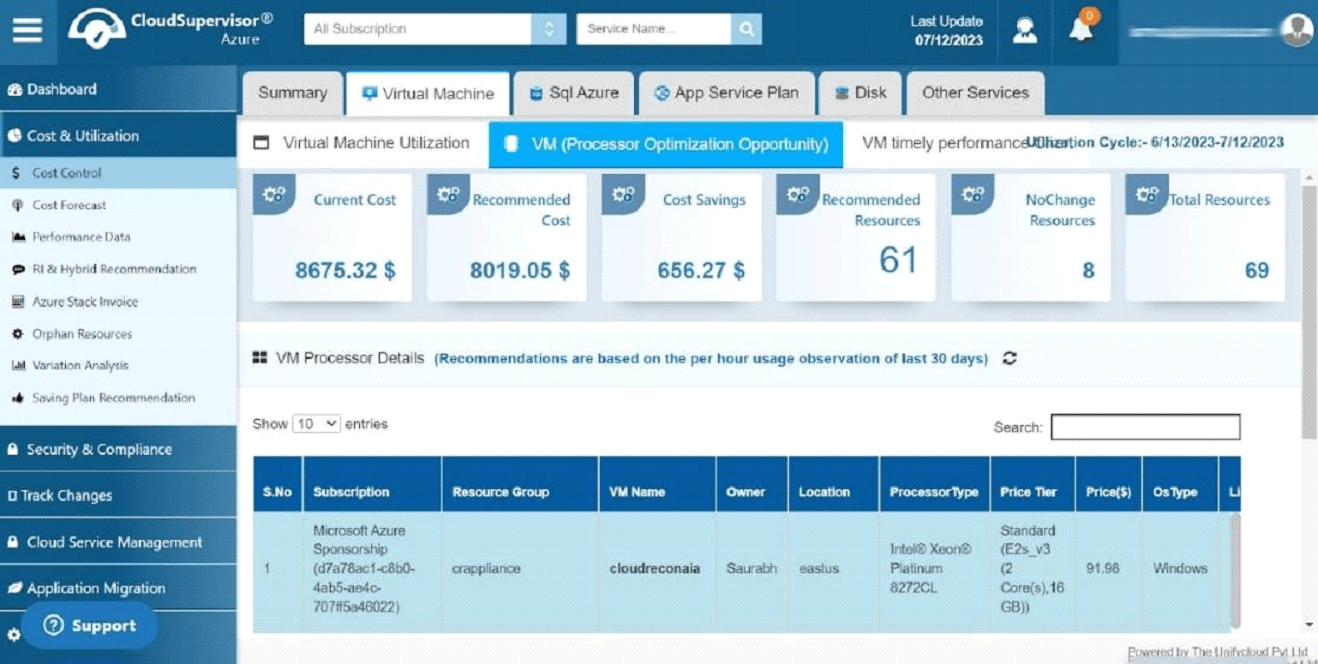Viewport: 1318px width, 664px height.
Task: Click the CloudSupervisor cloud logo
Action: [x=96, y=29]
